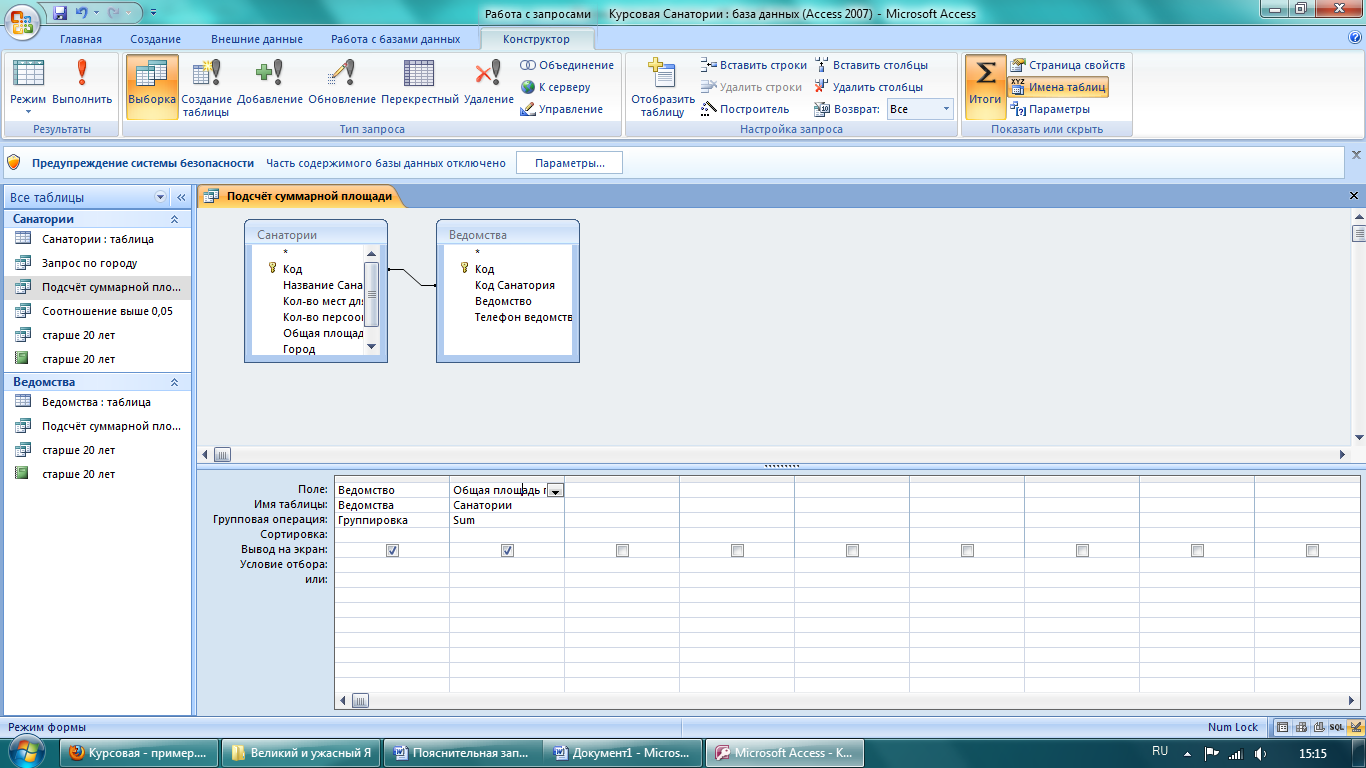This screenshot has height=768, width=1366.
Task: Open Работа с базами данных tab
Action: pos(396,39)
